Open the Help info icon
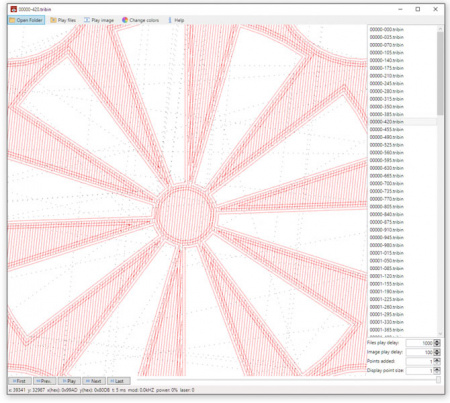 (170, 20)
